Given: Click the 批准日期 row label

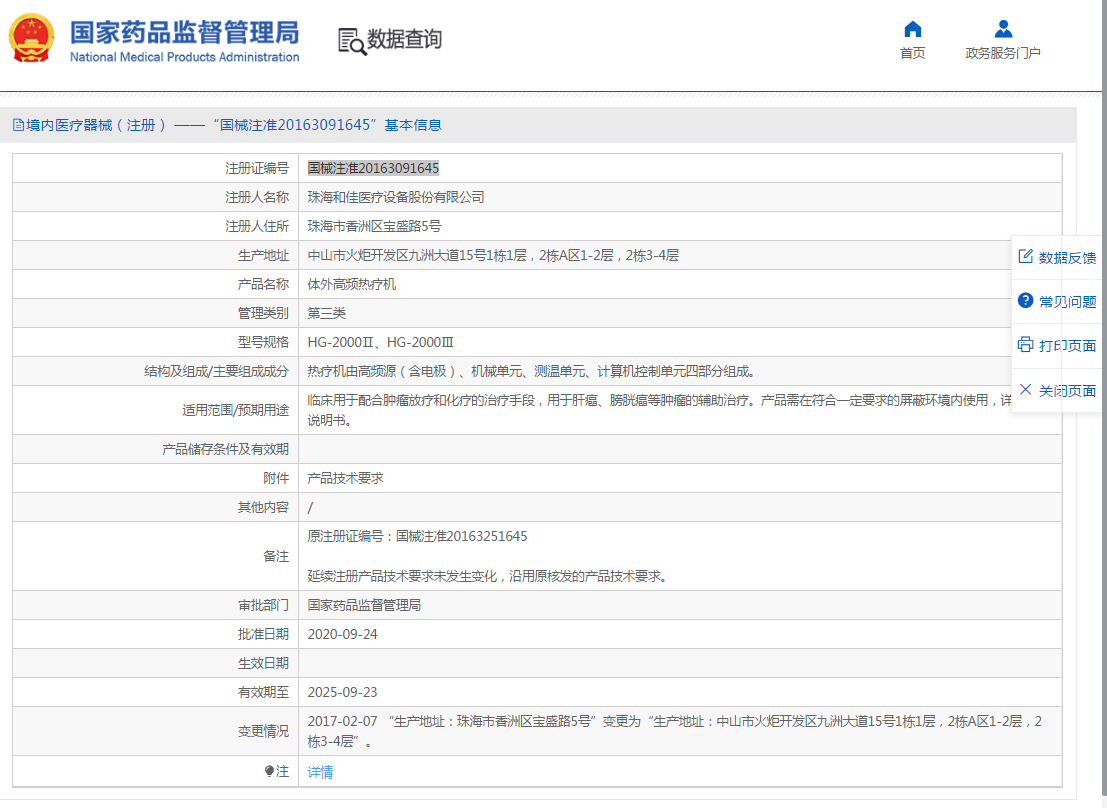Looking at the screenshot, I should pos(263,634).
